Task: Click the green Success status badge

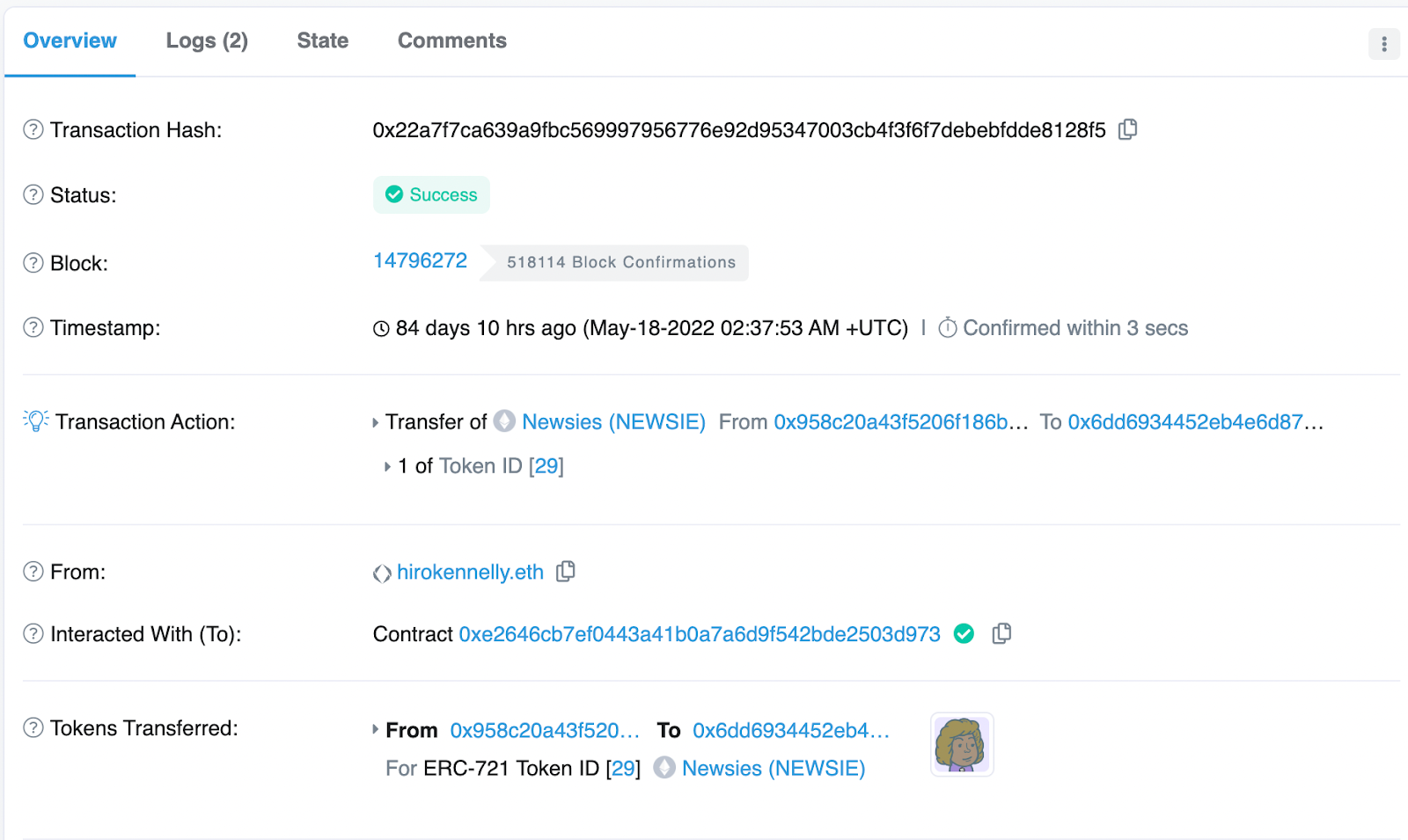Action: point(431,194)
